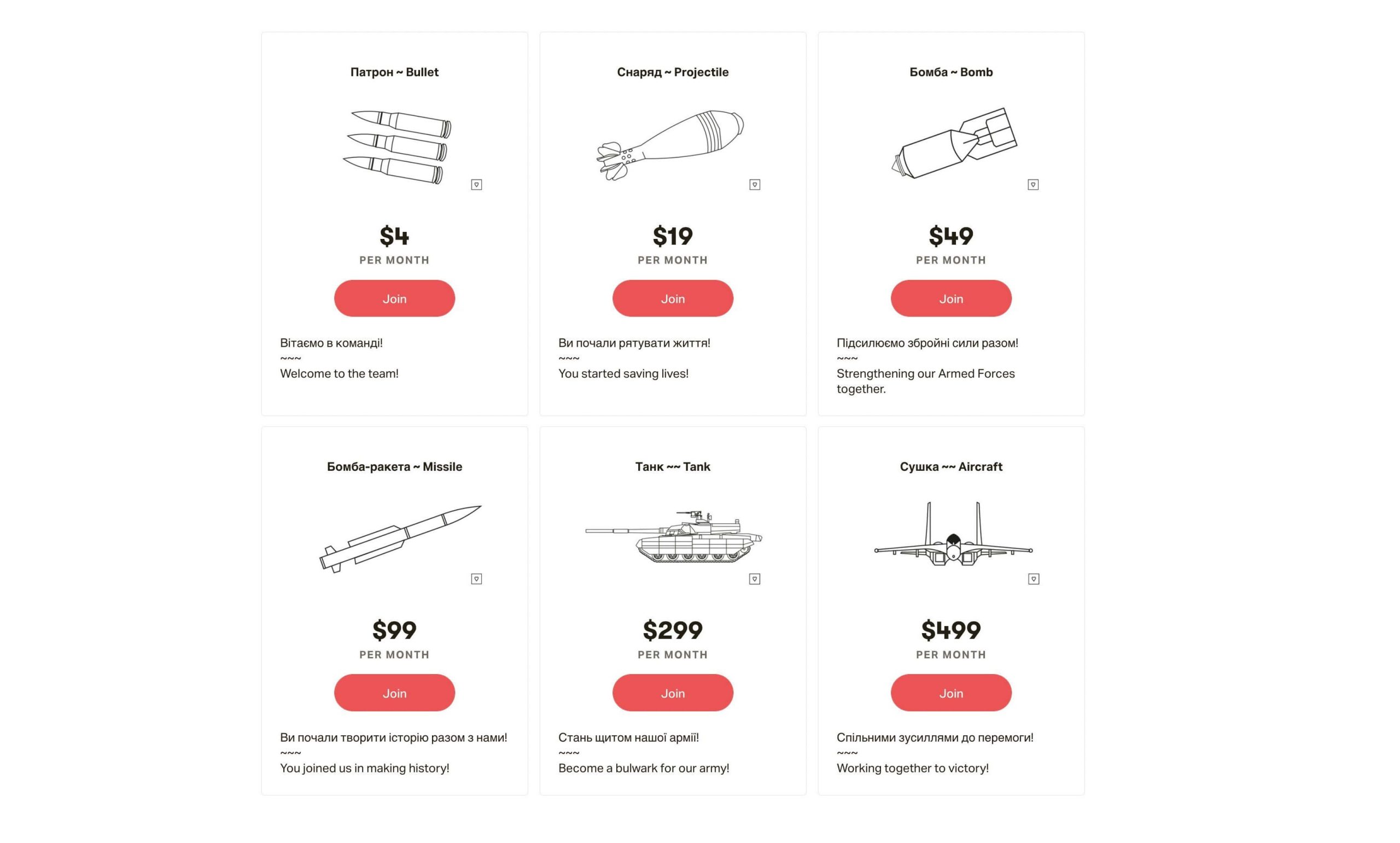Click the missile illustration
This screenshot has height=843, width=1400.
pos(399,538)
